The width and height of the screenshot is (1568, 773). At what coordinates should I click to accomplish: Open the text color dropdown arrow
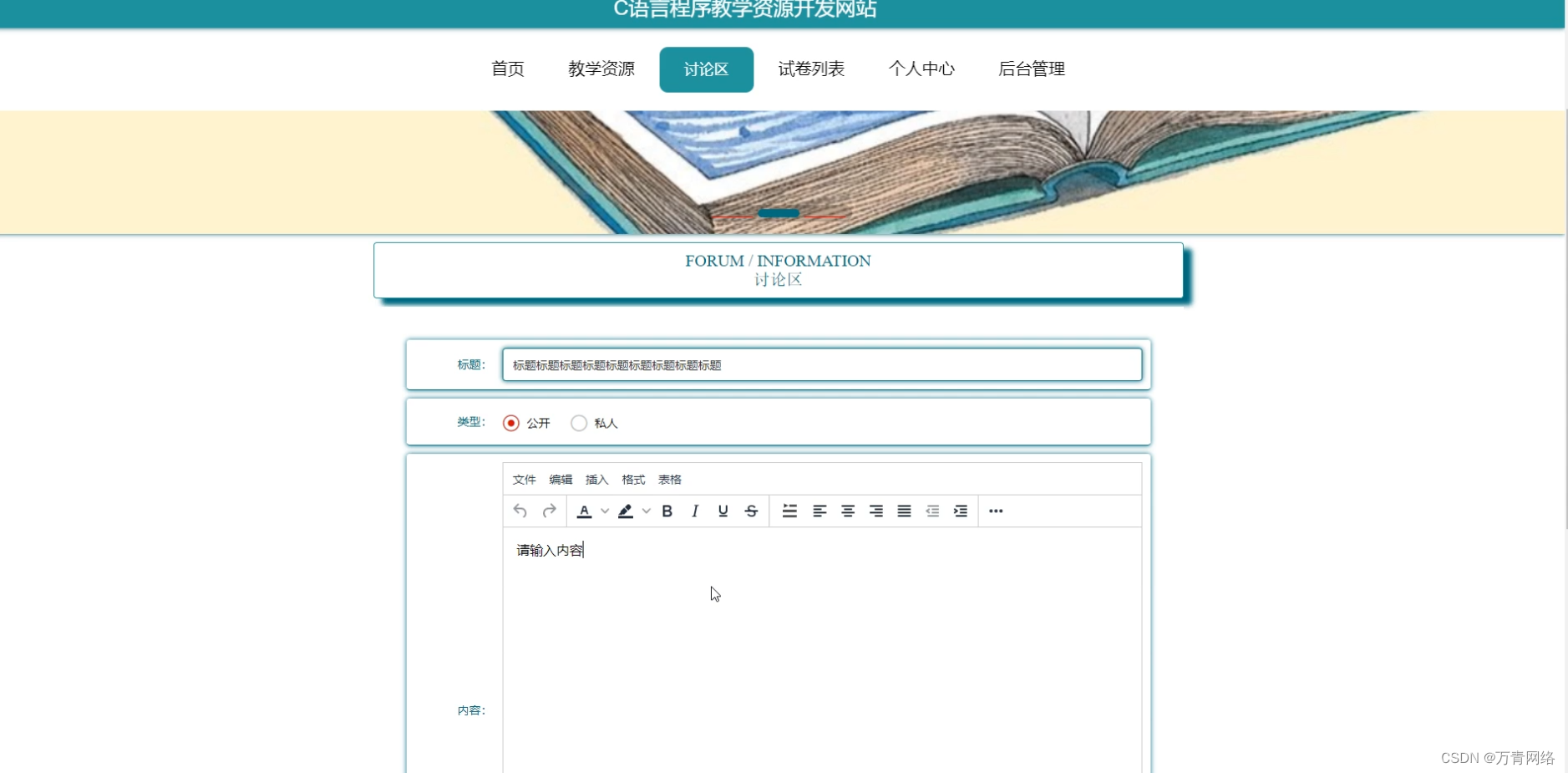[604, 511]
